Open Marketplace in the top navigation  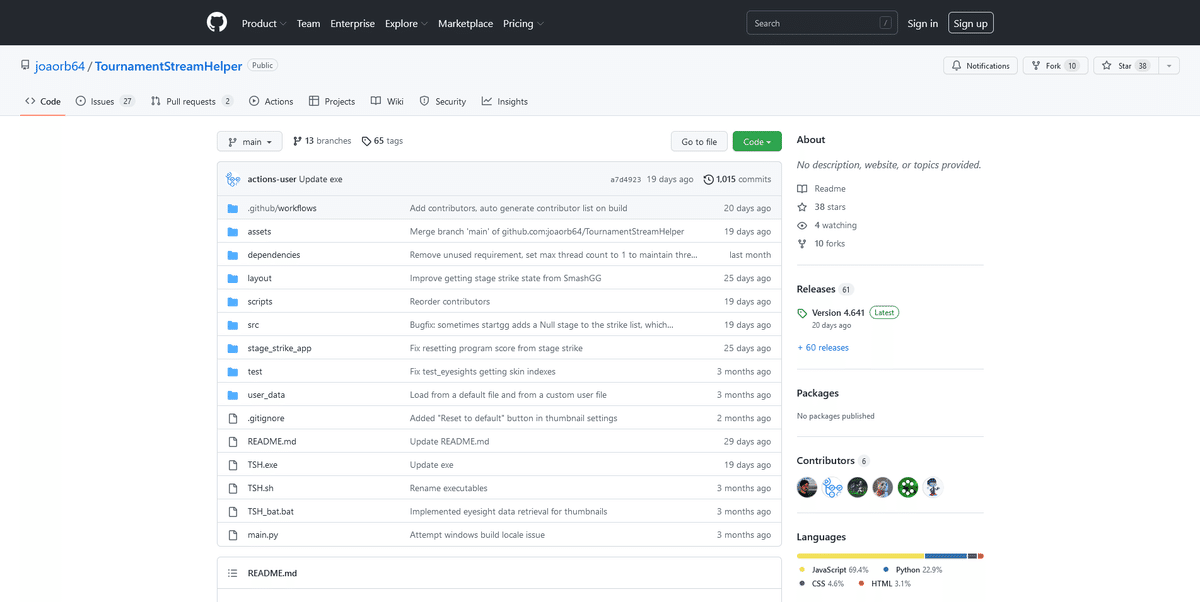point(465,24)
